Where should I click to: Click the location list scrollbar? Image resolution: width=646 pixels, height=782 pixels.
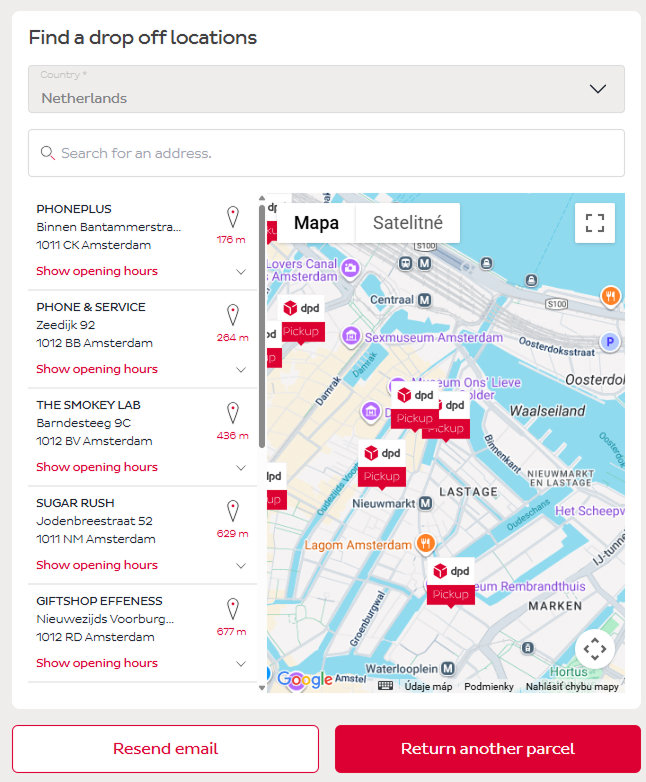(262, 330)
